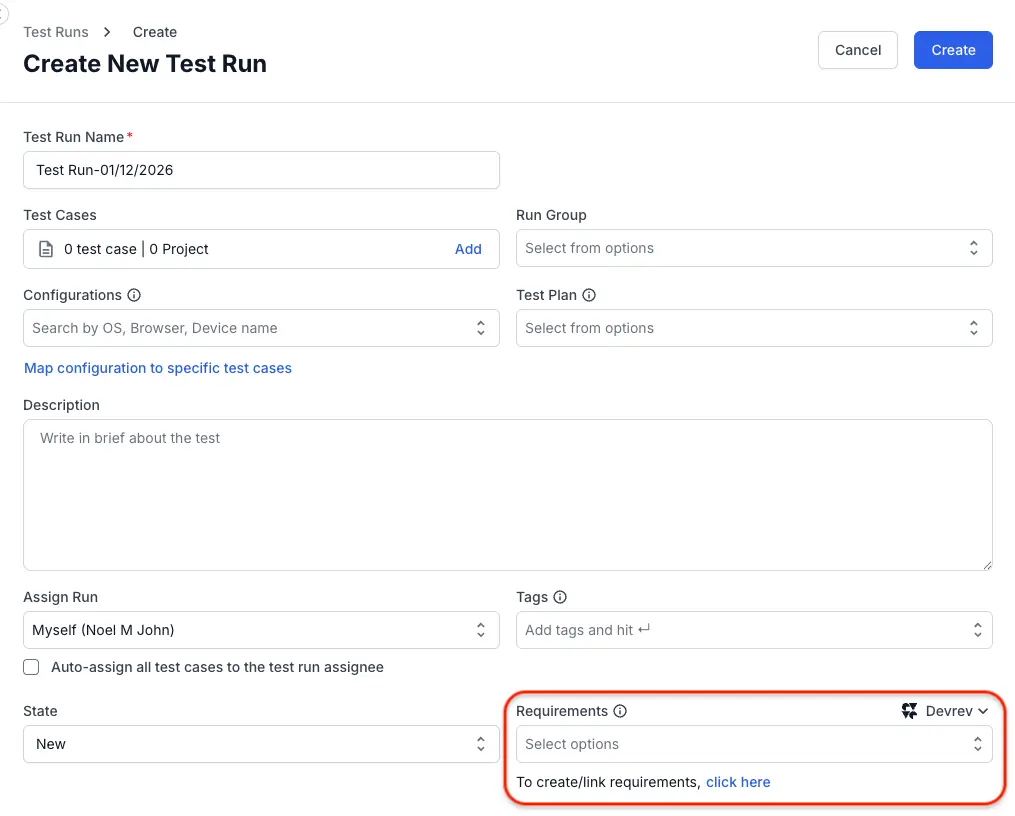Click the click here requirements link
Screen dimensions: 1015x816
coord(738,781)
